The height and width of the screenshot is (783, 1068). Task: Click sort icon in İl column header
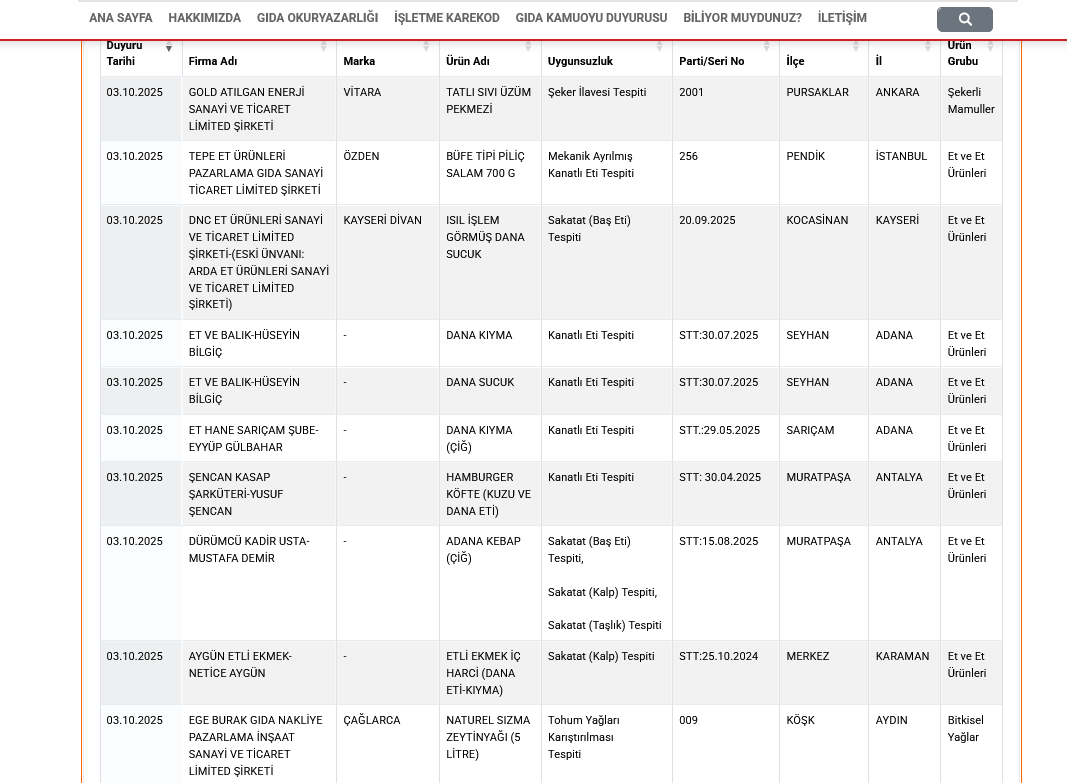point(928,47)
